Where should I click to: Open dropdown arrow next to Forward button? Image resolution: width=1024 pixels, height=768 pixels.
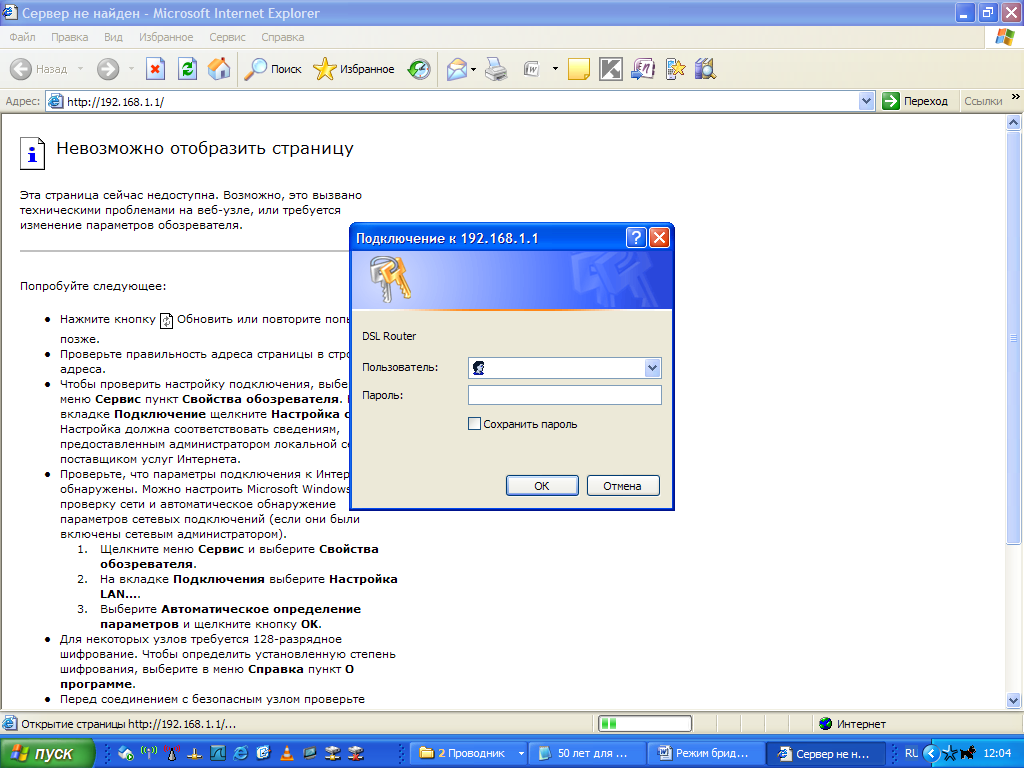click(x=131, y=69)
